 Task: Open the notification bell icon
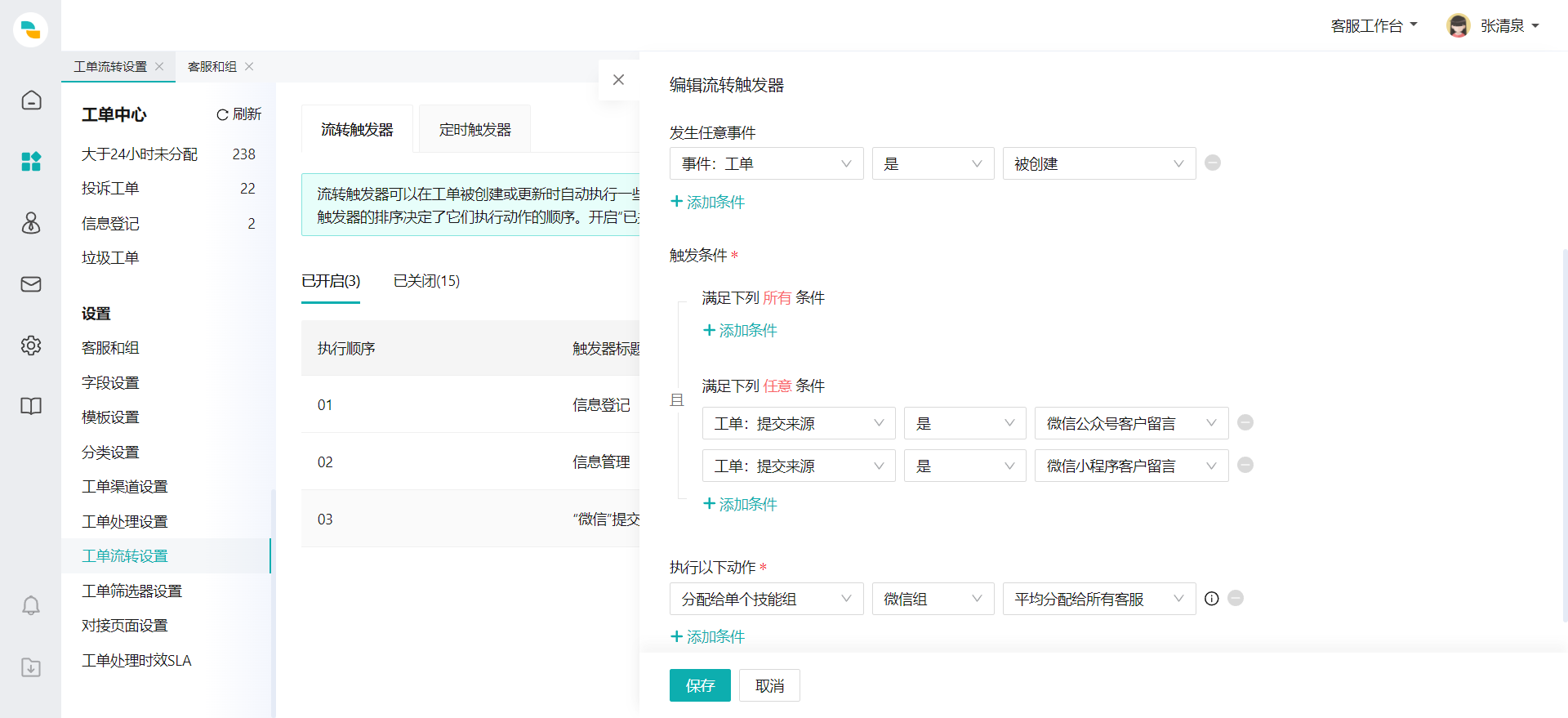(x=31, y=605)
